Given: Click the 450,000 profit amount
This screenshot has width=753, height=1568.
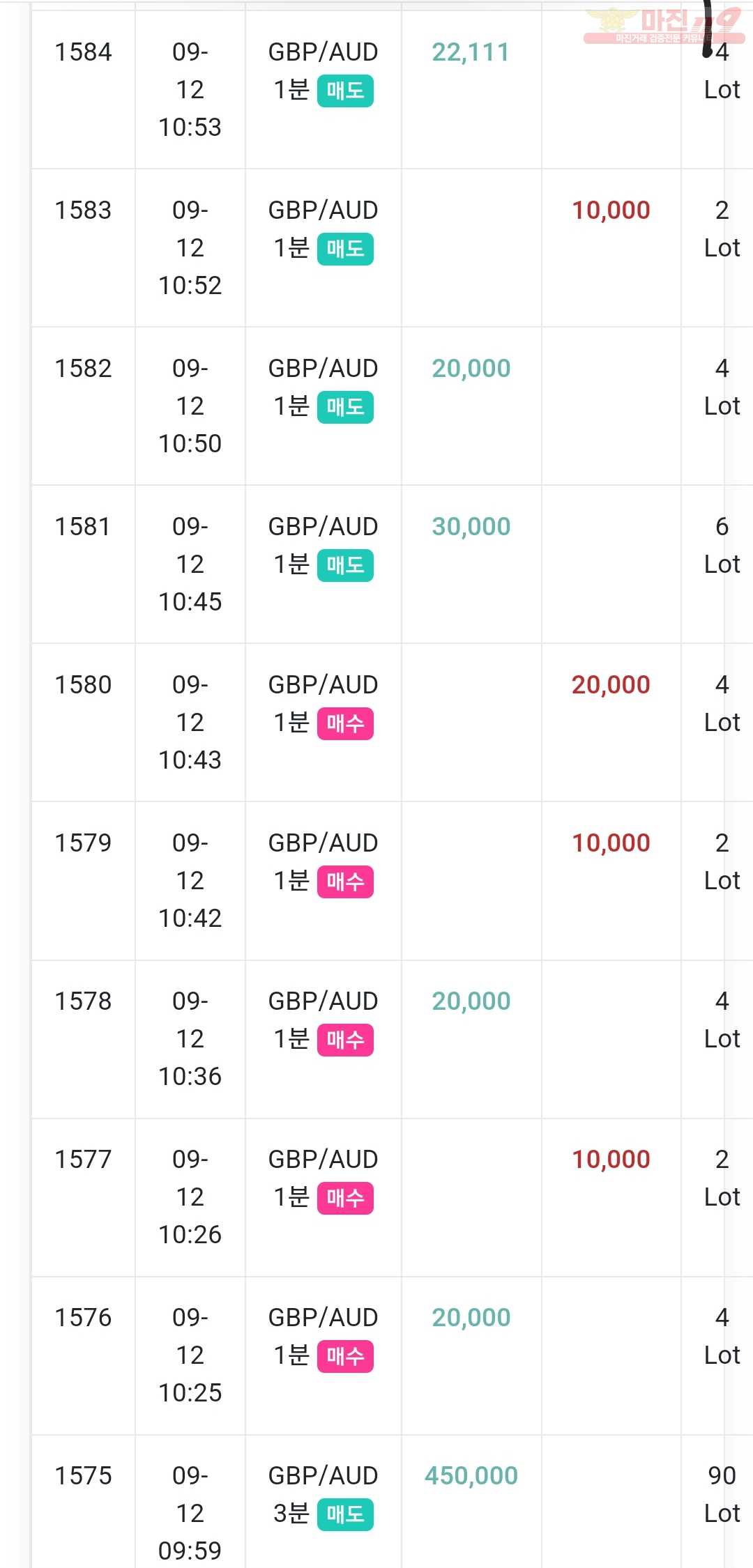Looking at the screenshot, I should click(471, 1476).
